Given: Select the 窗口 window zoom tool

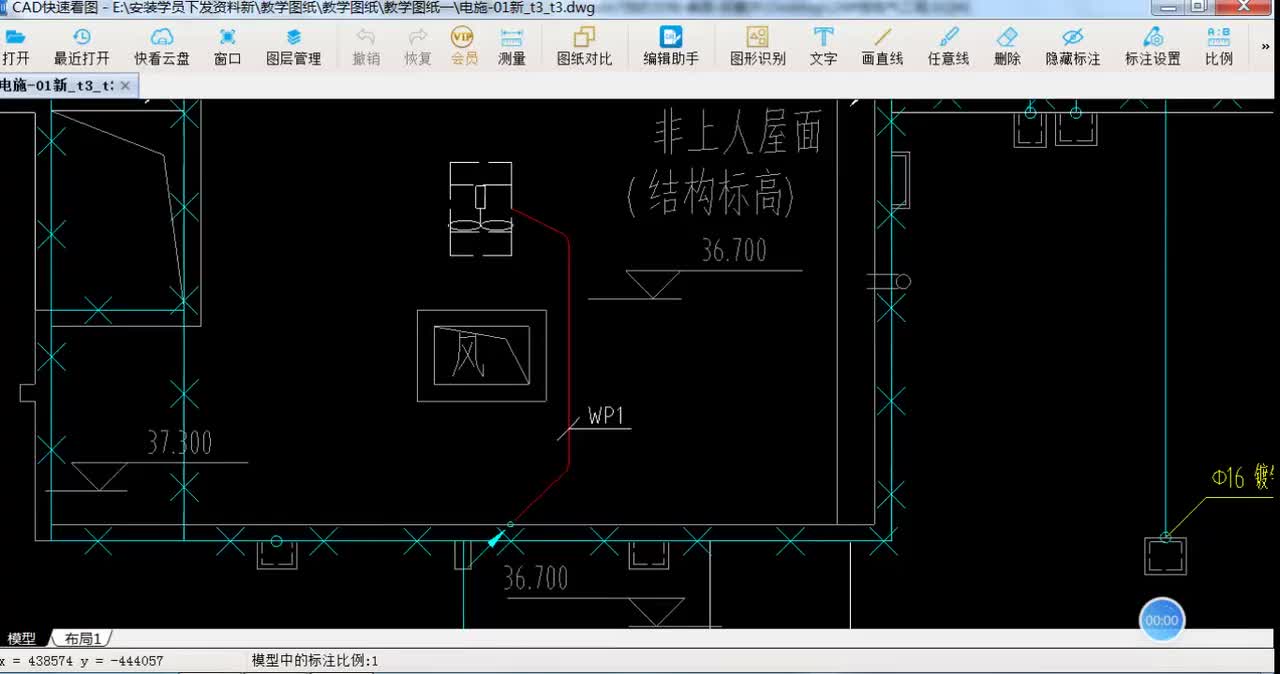Looking at the screenshot, I should coord(227,47).
